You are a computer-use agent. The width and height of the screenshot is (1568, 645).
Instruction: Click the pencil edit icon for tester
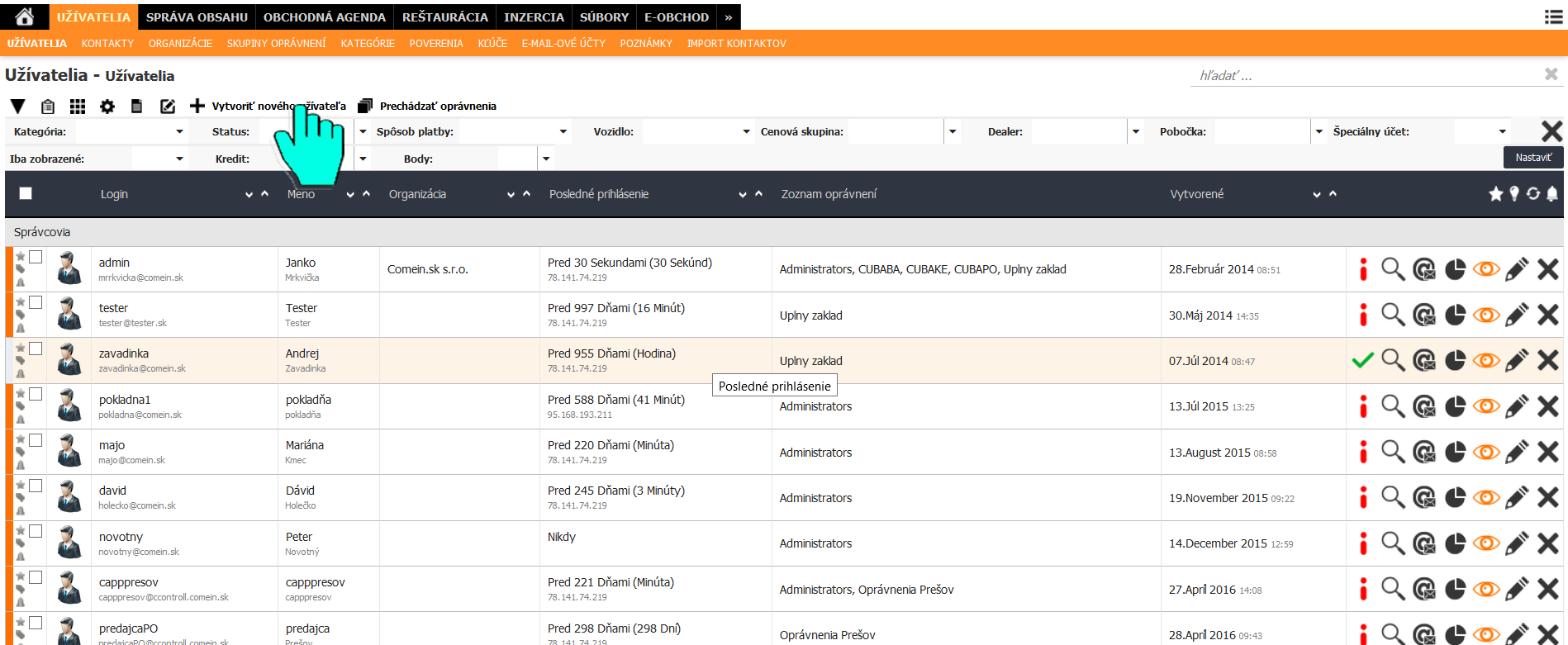tap(1516, 315)
